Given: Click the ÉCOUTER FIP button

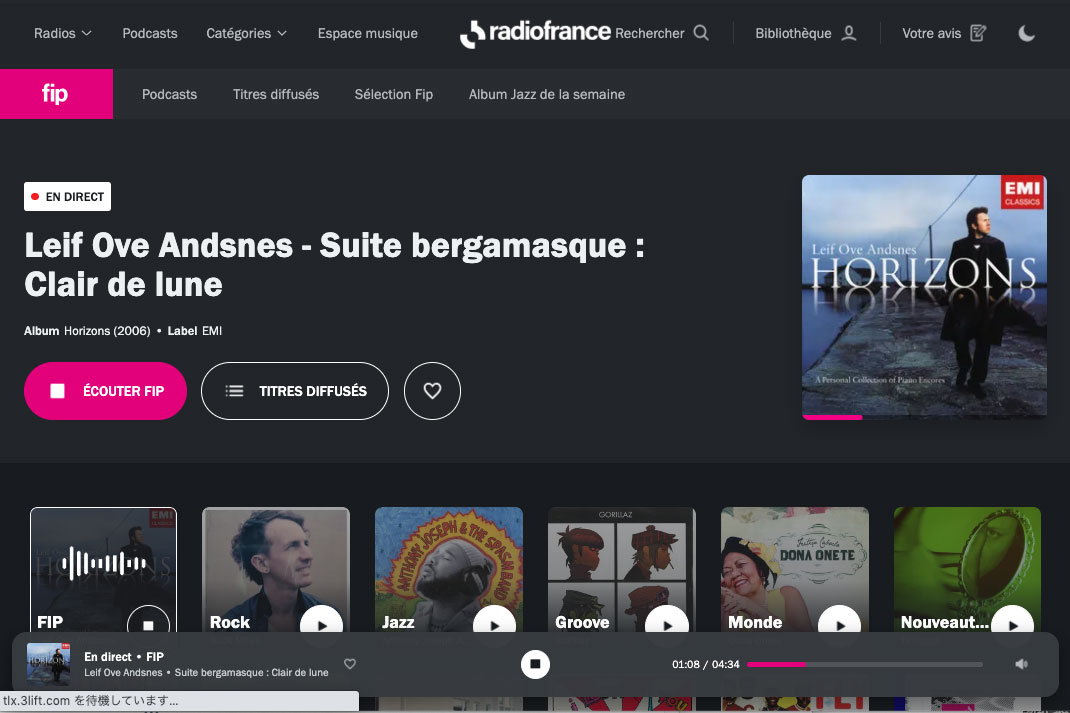Looking at the screenshot, I should click(105, 391).
